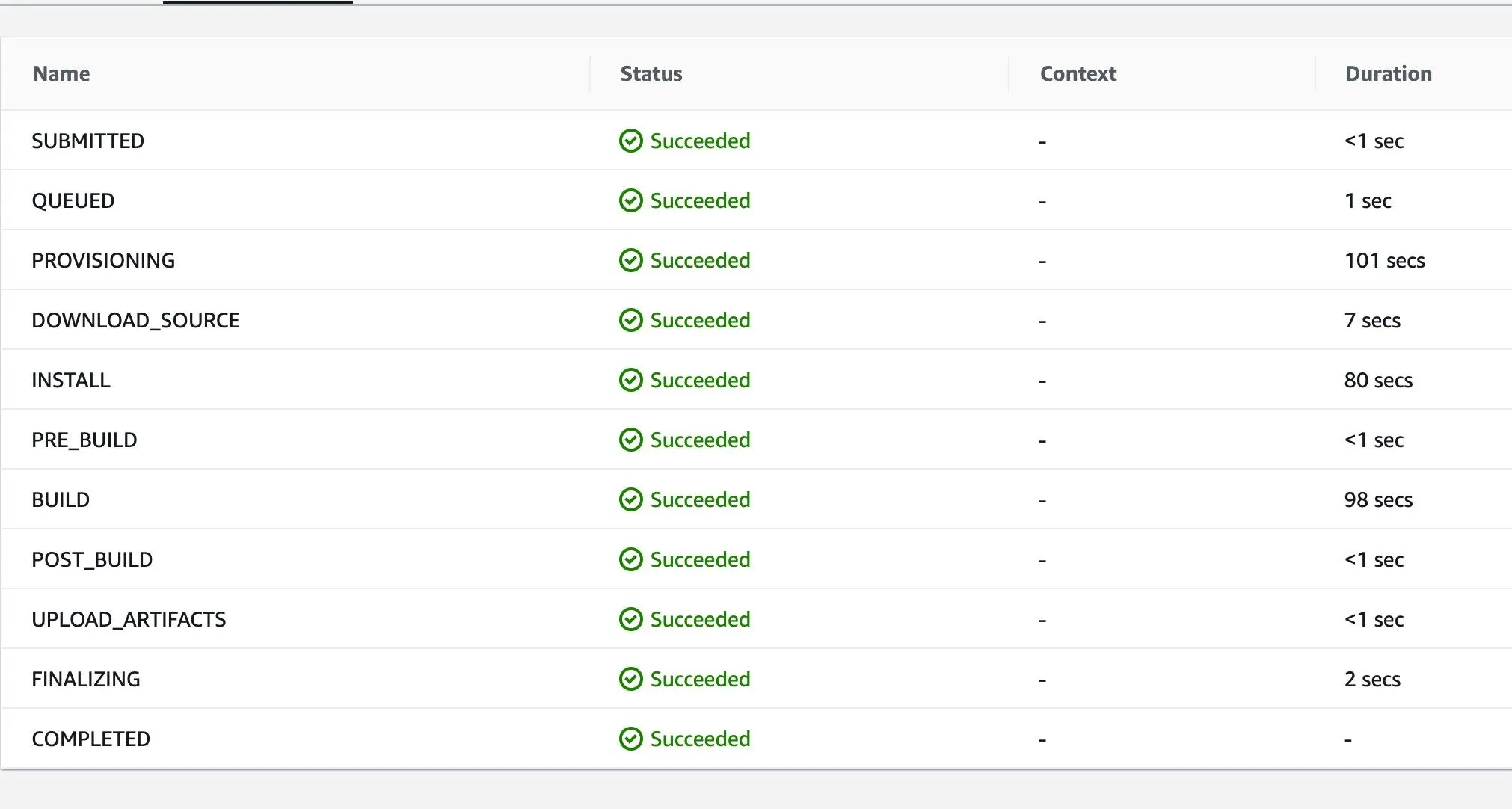Click the BUILD phase success checkmark icon
The height and width of the screenshot is (809, 1512).
[630, 499]
